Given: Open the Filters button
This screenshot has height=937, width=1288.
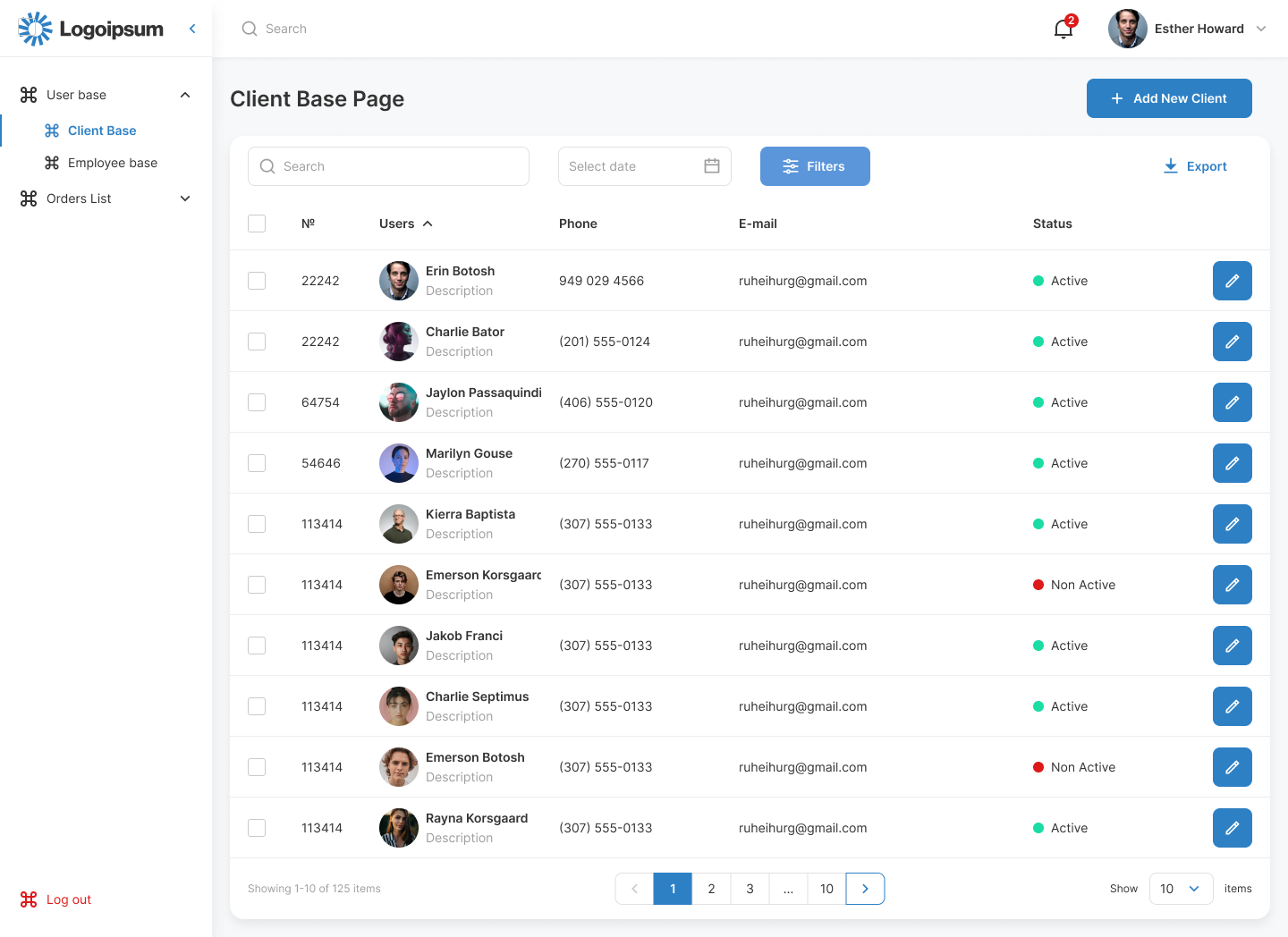Looking at the screenshot, I should [x=815, y=166].
